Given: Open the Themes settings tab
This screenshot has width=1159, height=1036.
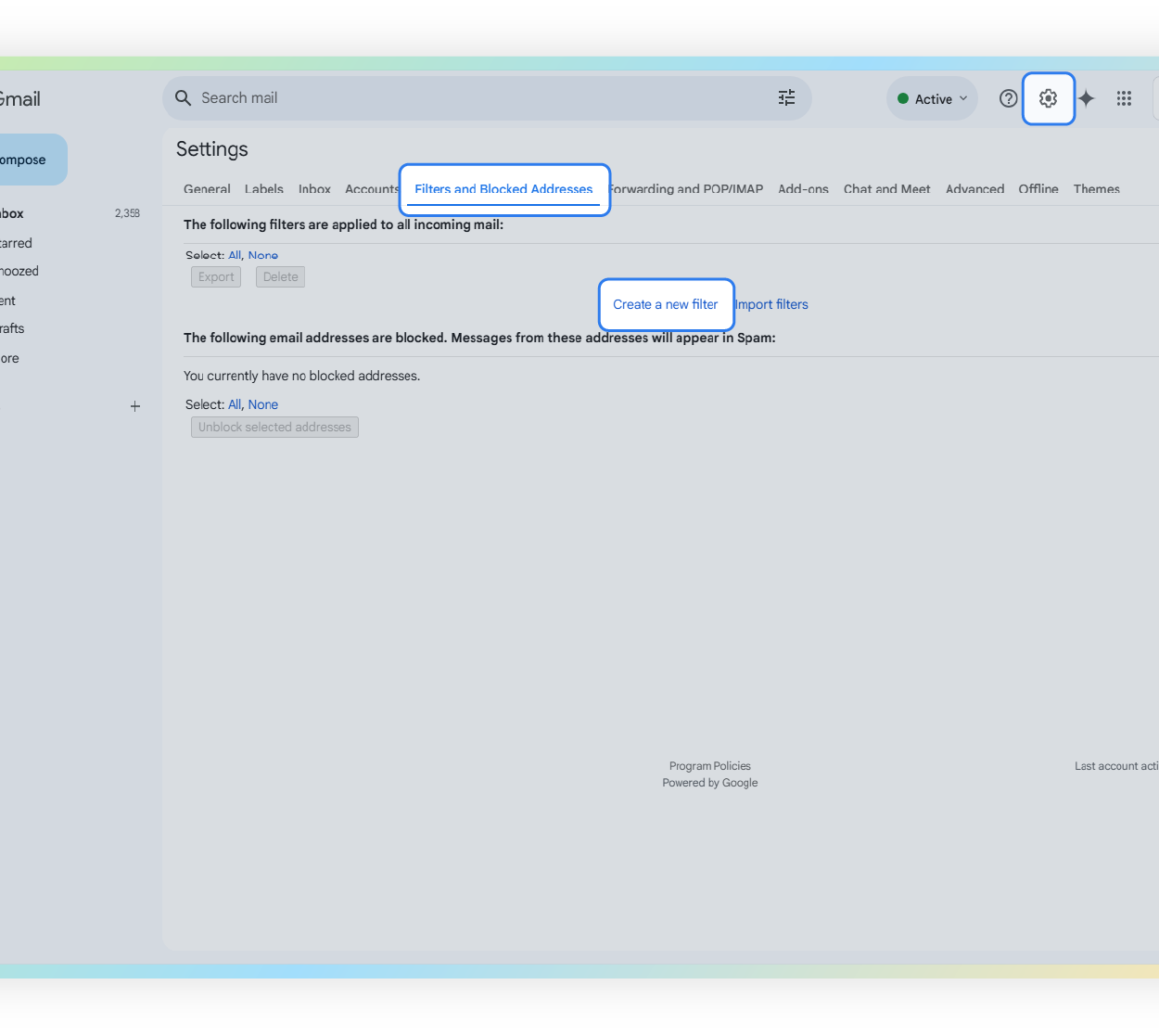Looking at the screenshot, I should click(1096, 189).
